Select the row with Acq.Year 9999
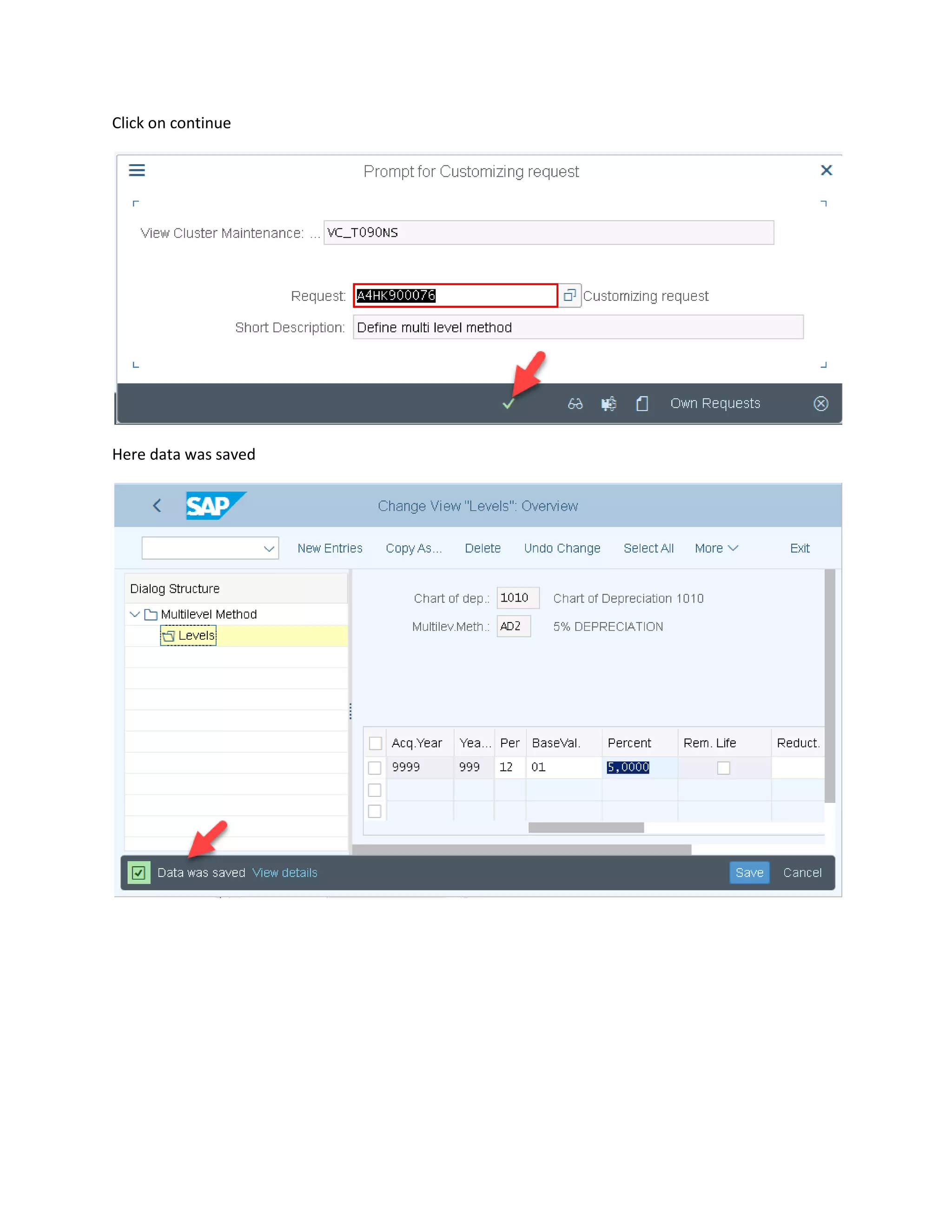952x1232 pixels. coord(375,768)
